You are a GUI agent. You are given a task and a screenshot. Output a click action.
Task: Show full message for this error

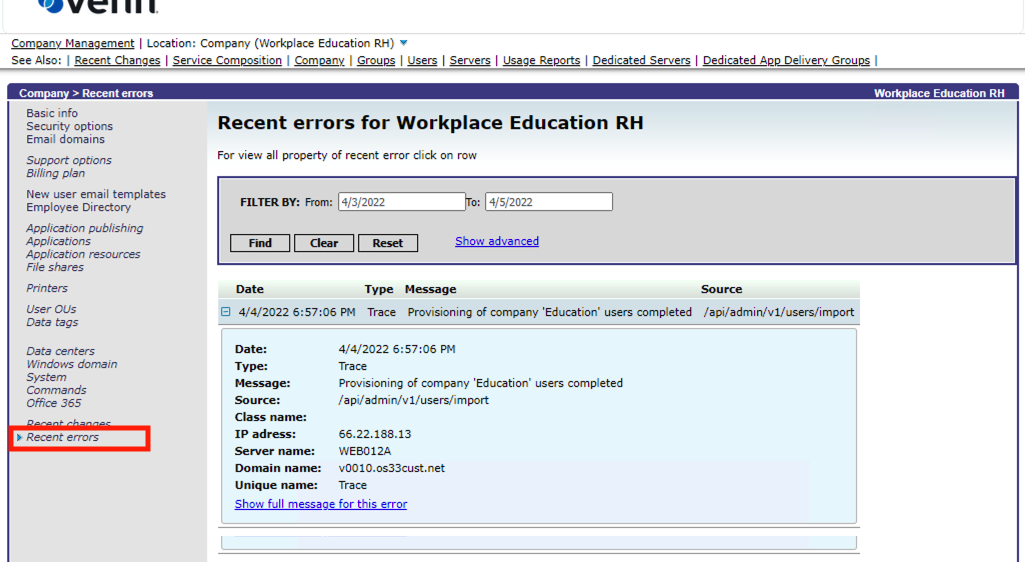[321, 504]
